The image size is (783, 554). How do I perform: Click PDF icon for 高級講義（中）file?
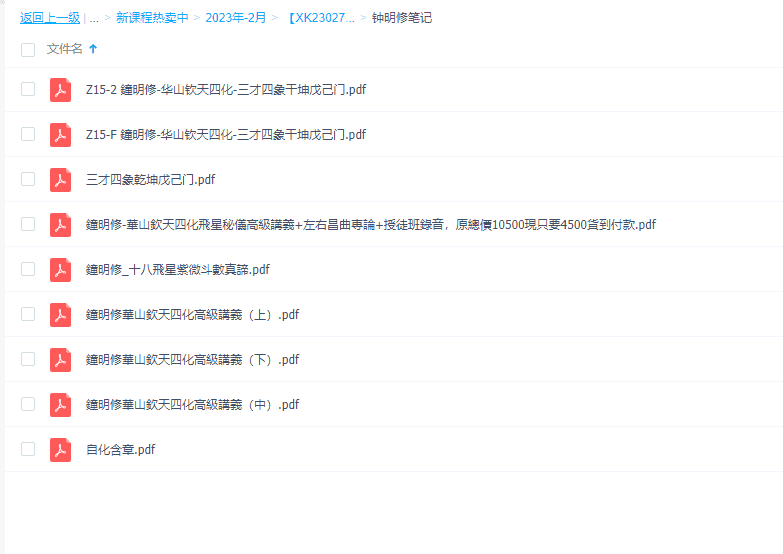tap(60, 405)
